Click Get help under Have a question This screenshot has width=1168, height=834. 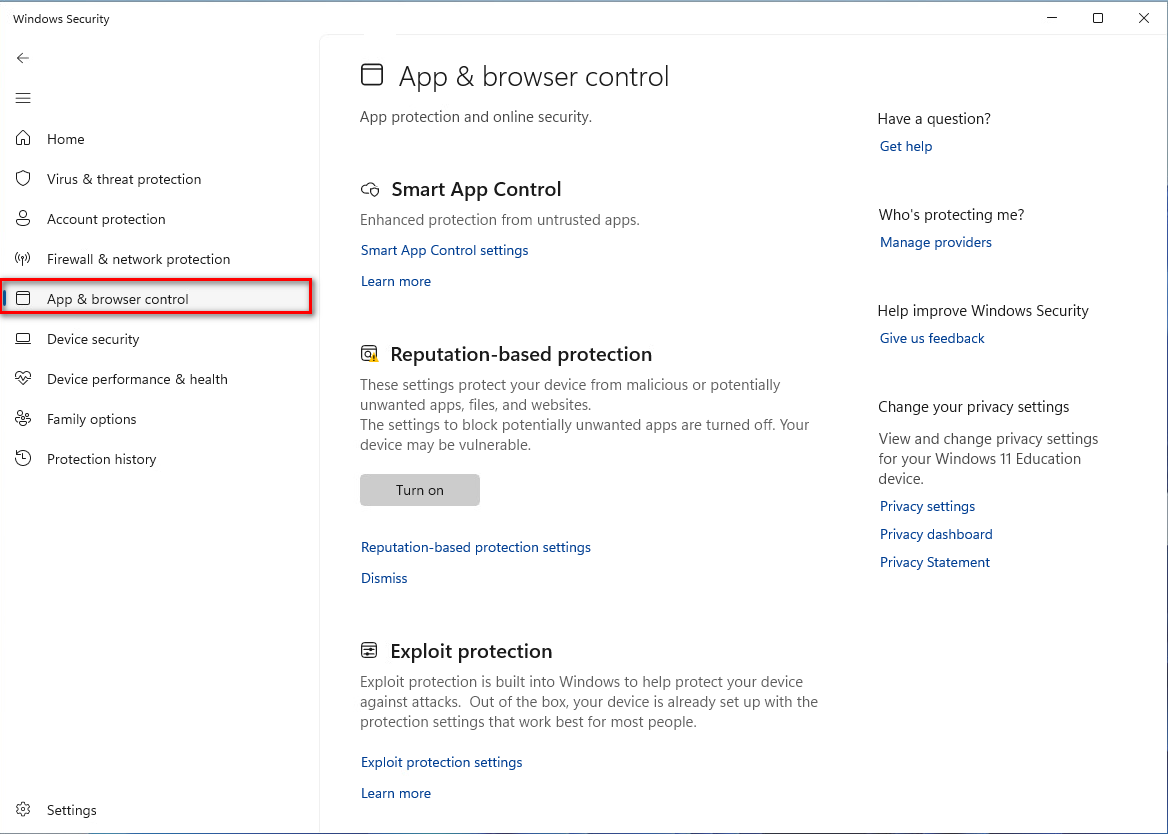tap(905, 146)
